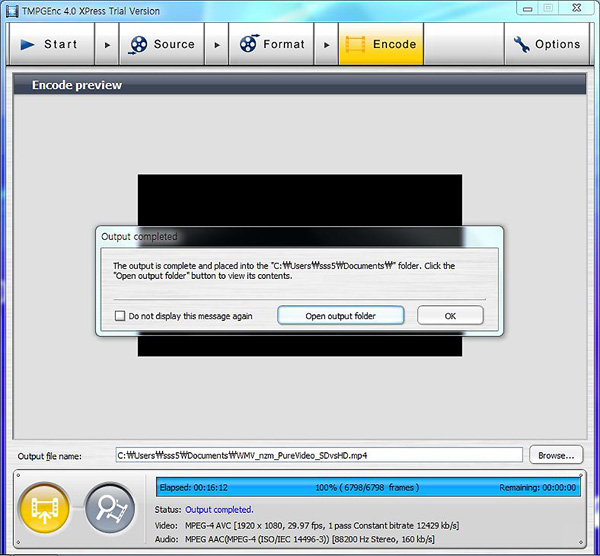Click the gray preview magnifier film icon

(x=110, y=509)
